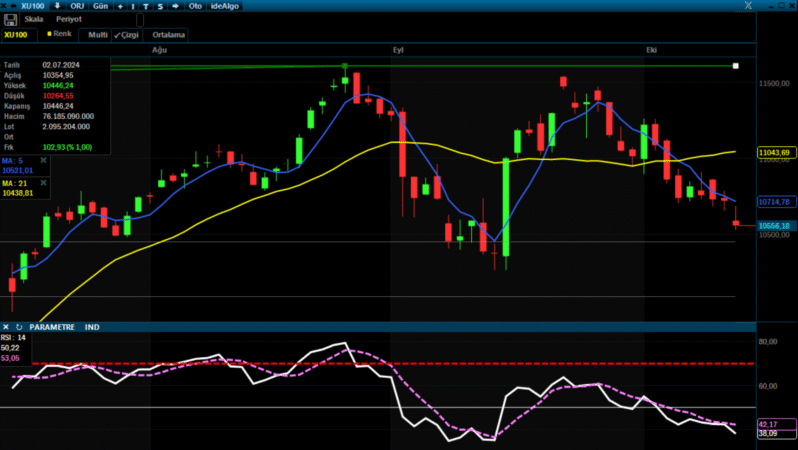Image resolution: width=798 pixels, height=450 pixels.
Task: Click the save (floppy disk) icon
Action: click(x=10, y=19)
